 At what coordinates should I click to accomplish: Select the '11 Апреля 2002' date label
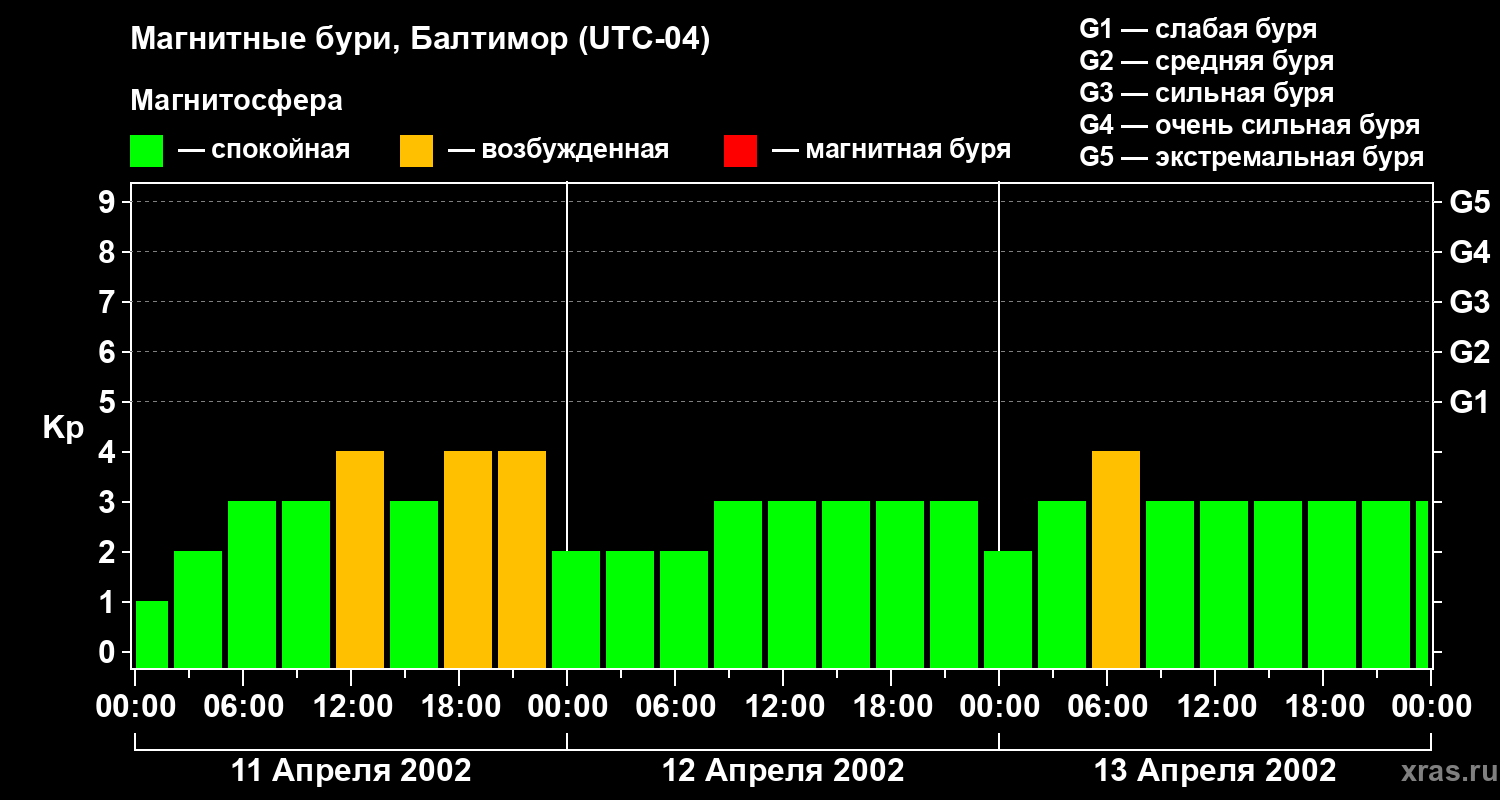(x=351, y=771)
